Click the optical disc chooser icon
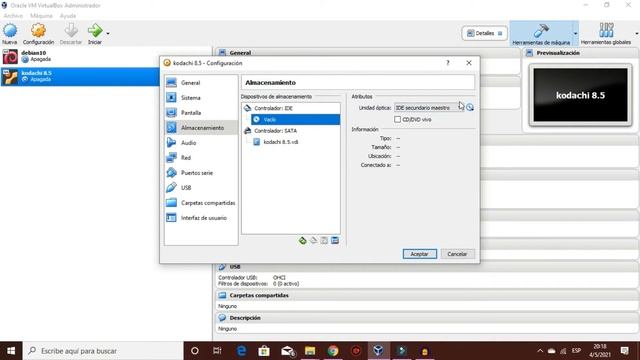The width and height of the screenshot is (640, 360). [470, 107]
